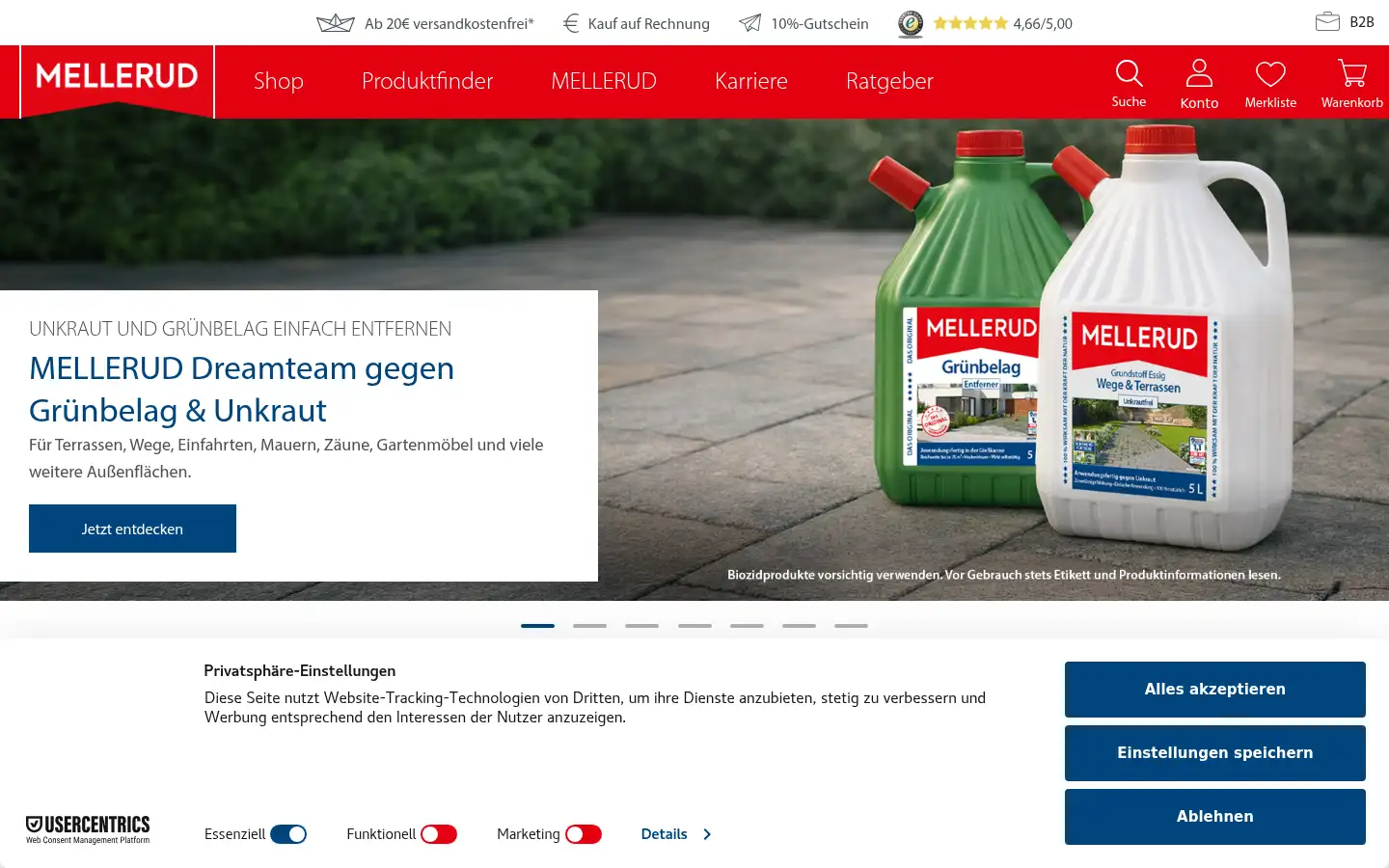Viewport: 1389px width, 868px height.
Task: Click the B2B box icon
Action: 1327,21
